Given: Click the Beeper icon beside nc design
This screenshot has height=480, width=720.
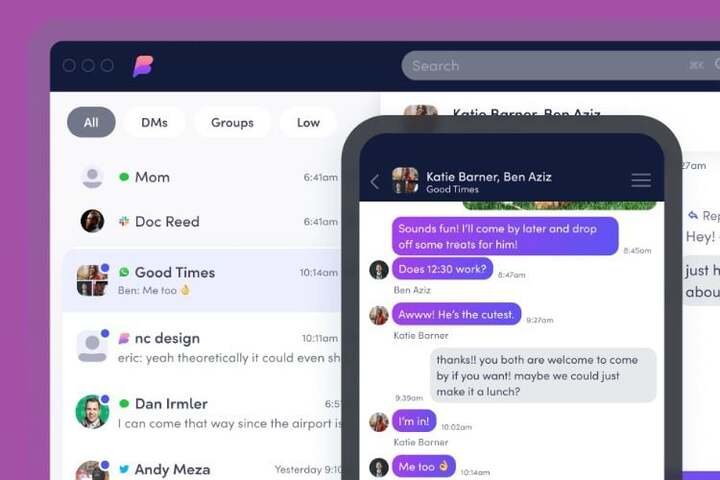Looking at the screenshot, I should pos(124,339).
